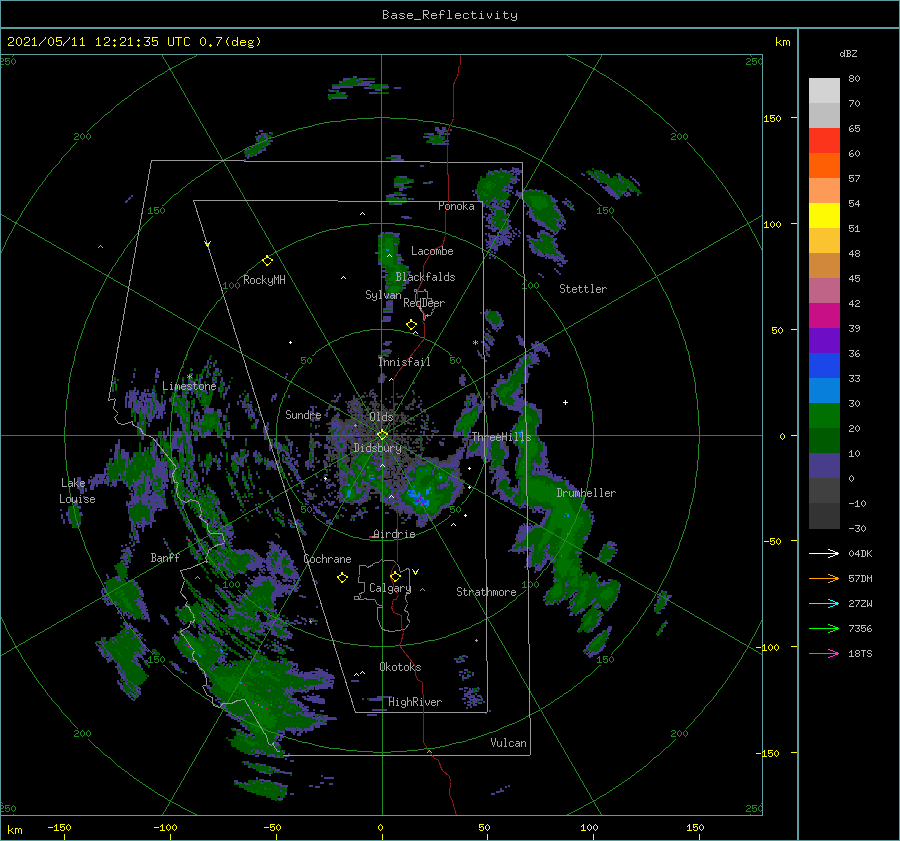
Task: Click the magenta 18TS arrow in the legend
Action: coord(824,653)
